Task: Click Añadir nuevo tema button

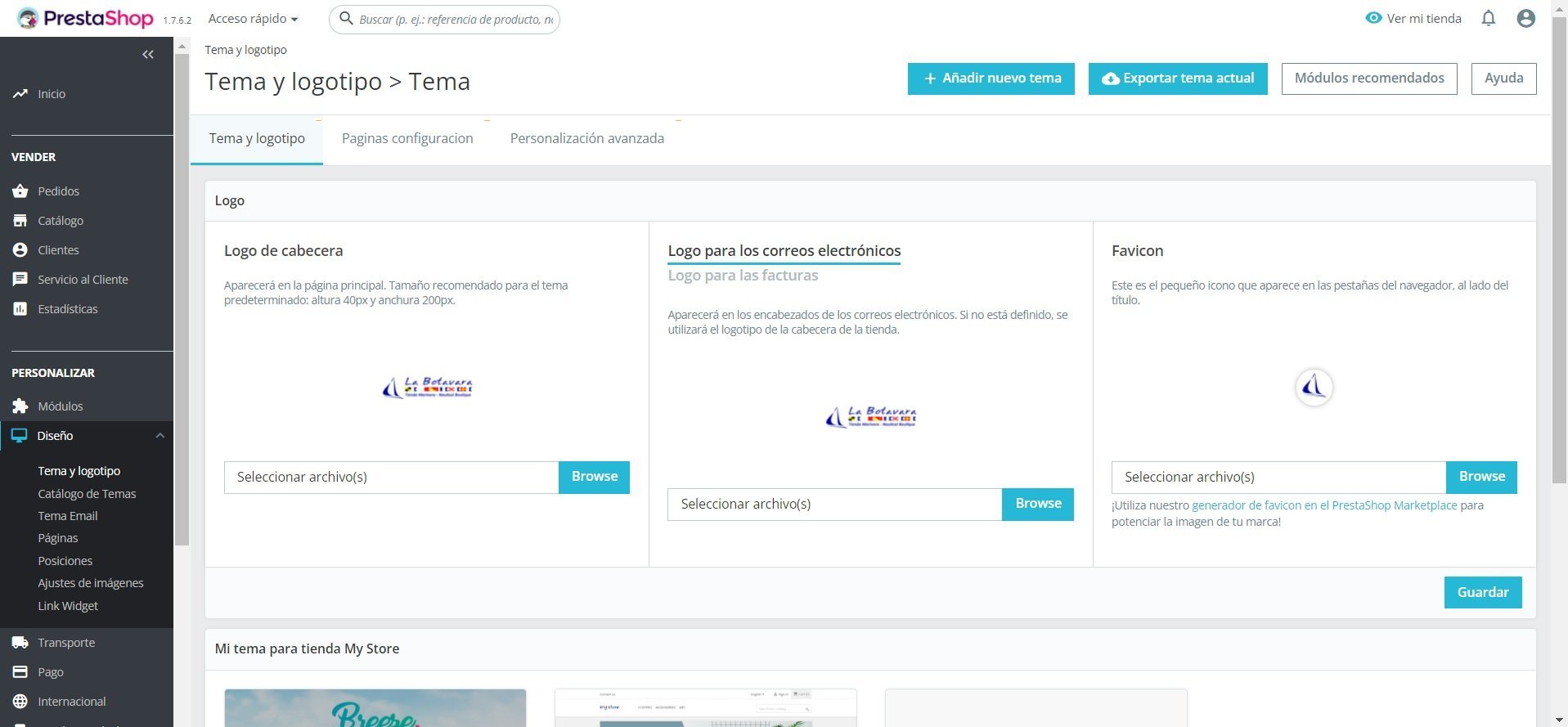Action: (991, 79)
